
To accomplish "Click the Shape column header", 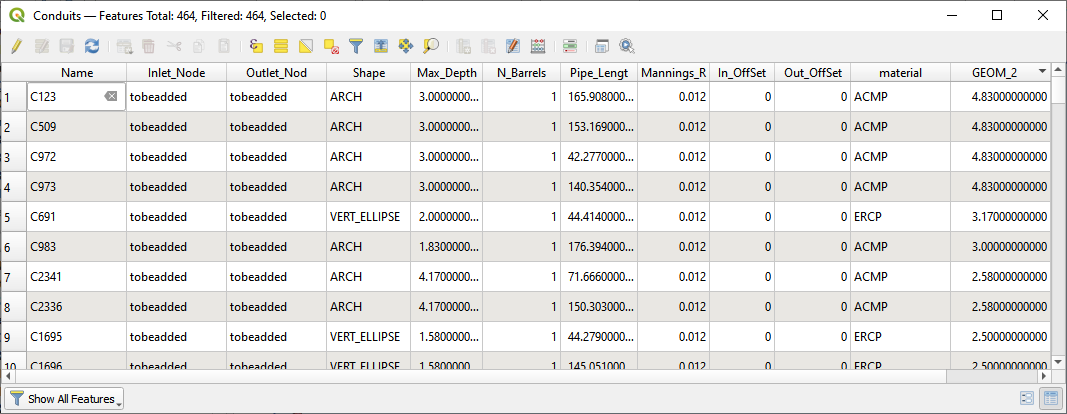I will coord(368,73).
